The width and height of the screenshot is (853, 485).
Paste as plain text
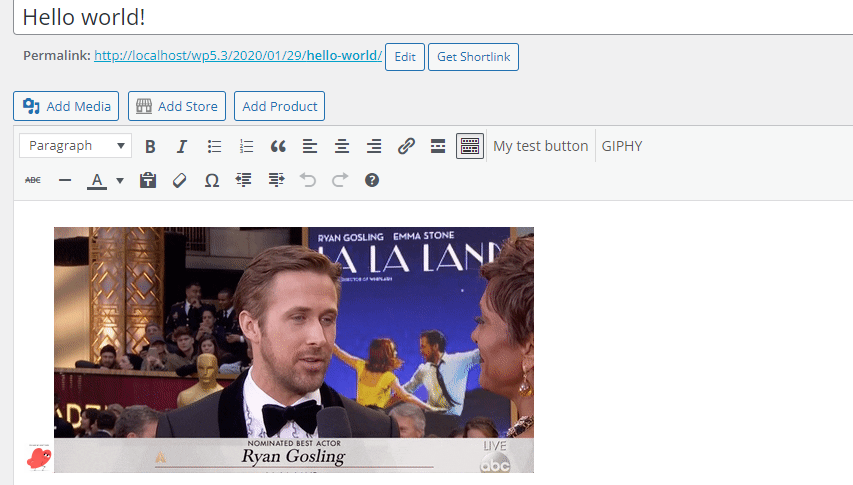pos(147,180)
